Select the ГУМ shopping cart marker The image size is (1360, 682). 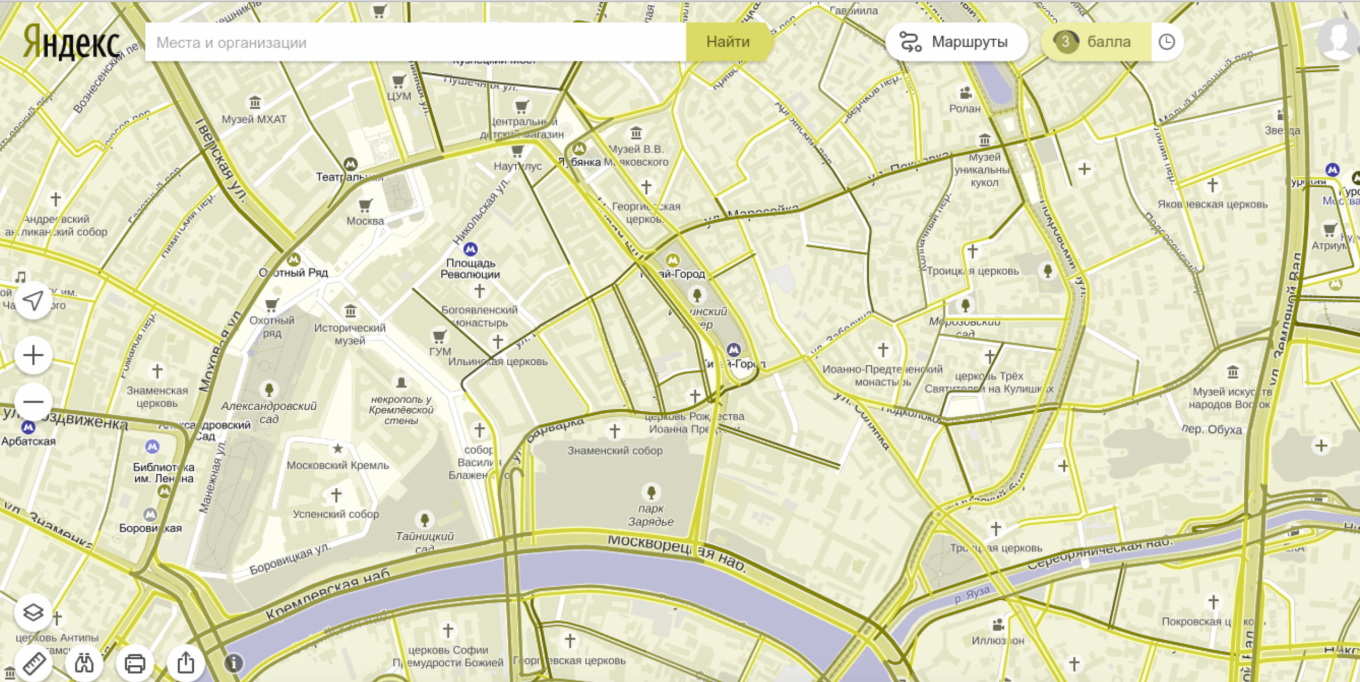tap(439, 336)
